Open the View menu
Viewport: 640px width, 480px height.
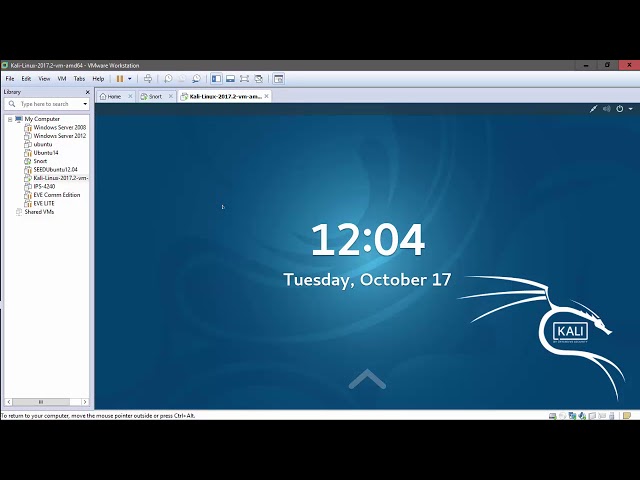click(44, 79)
